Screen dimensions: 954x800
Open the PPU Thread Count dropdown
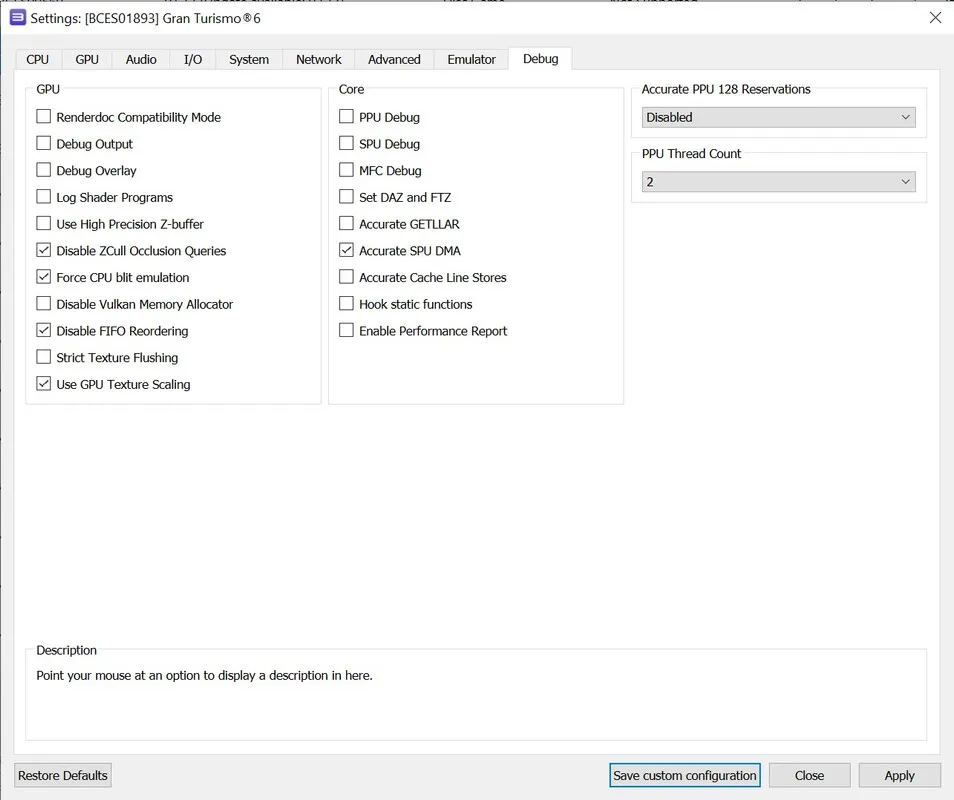point(778,182)
